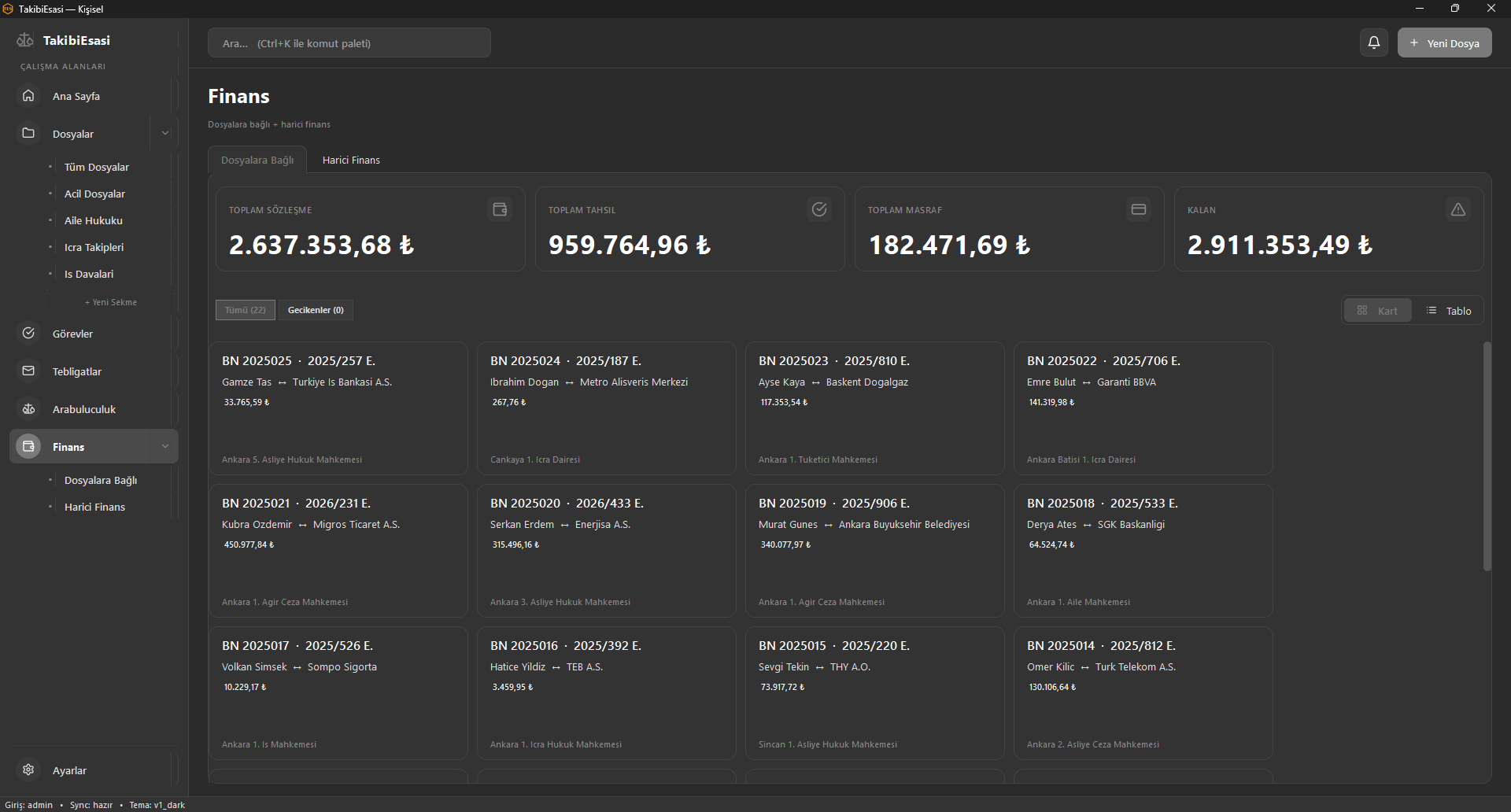Select the Dosyalara Bağlı tab

coord(257,160)
